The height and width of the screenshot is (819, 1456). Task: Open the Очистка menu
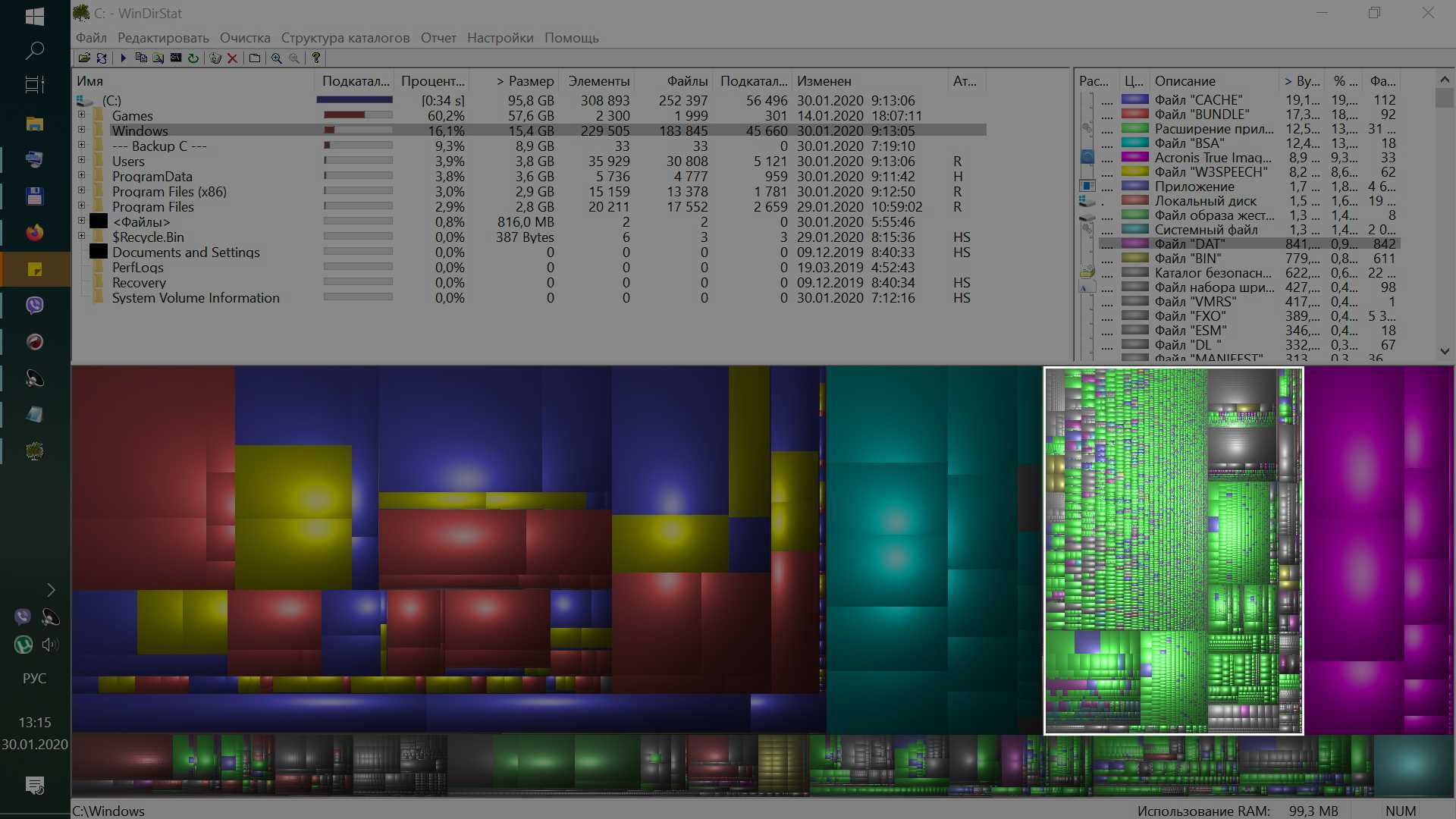click(244, 38)
